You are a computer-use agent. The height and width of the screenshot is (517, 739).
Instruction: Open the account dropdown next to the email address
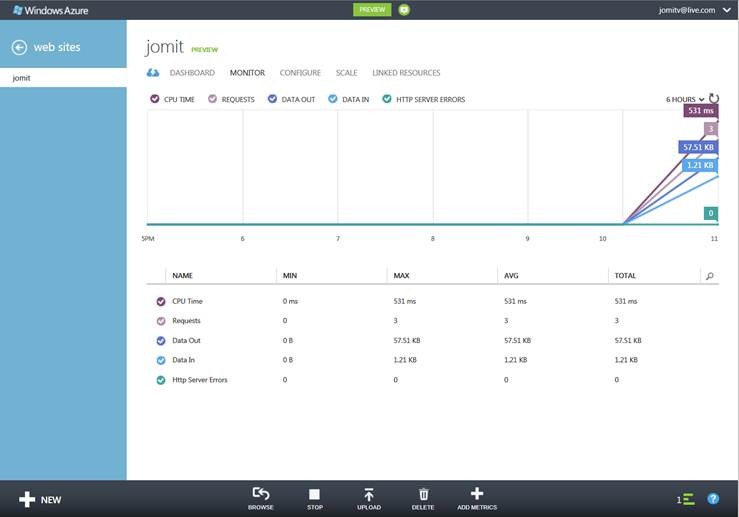coord(726,10)
